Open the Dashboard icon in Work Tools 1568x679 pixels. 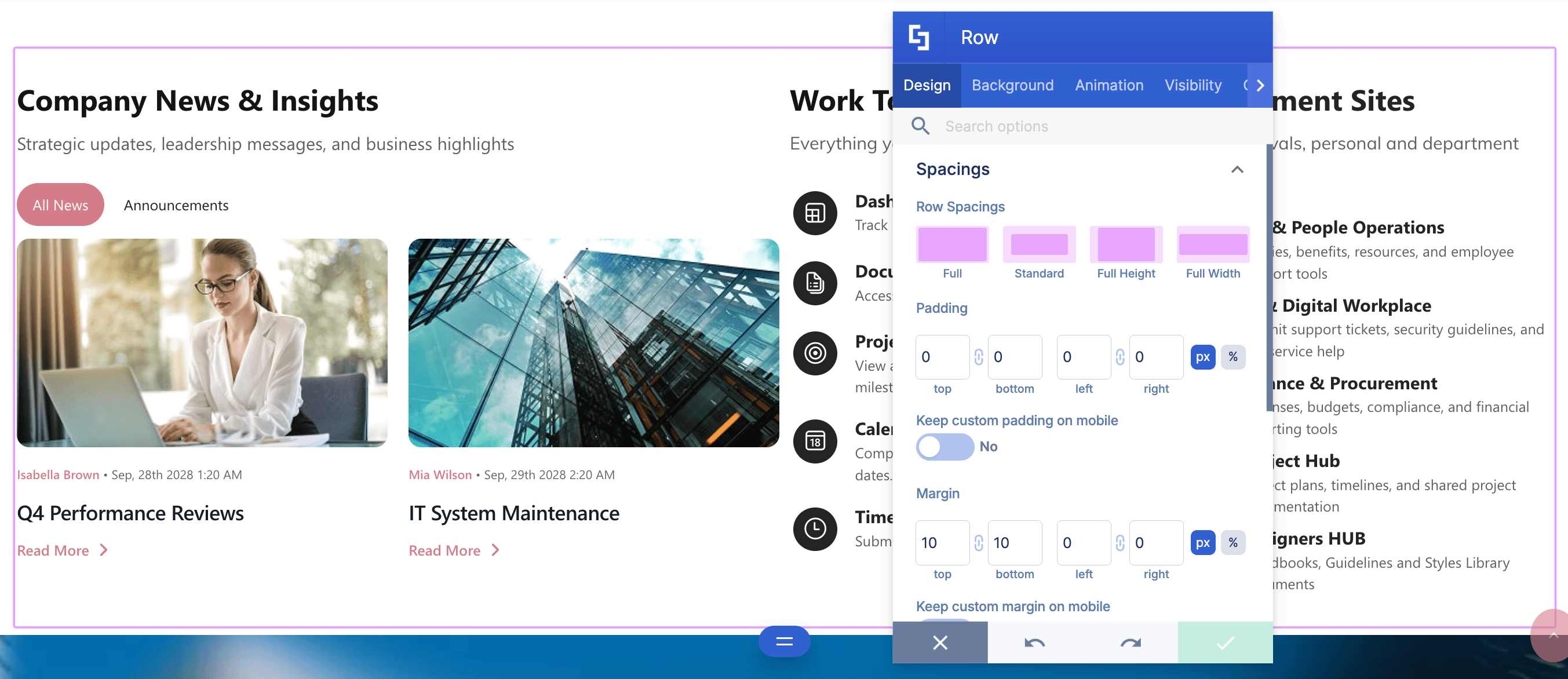coord(815,213)
